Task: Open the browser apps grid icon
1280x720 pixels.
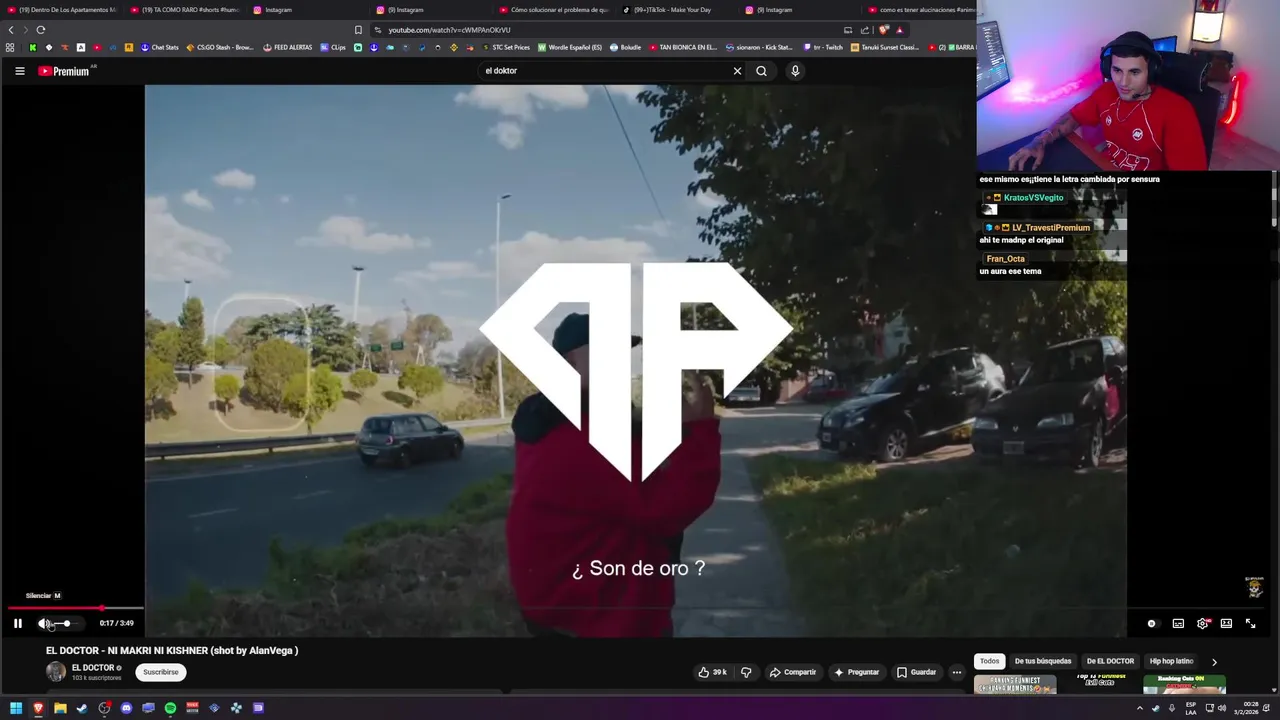Action: pos(10,47)
